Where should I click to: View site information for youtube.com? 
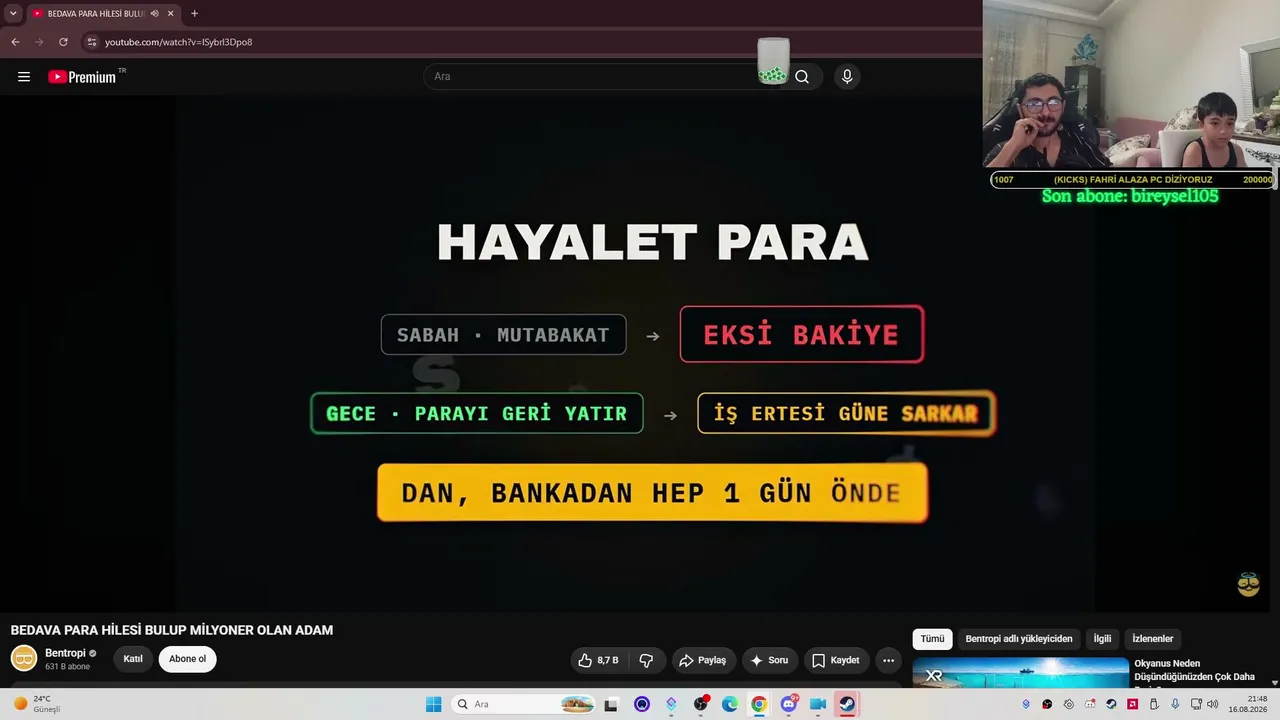pos(92,42)
